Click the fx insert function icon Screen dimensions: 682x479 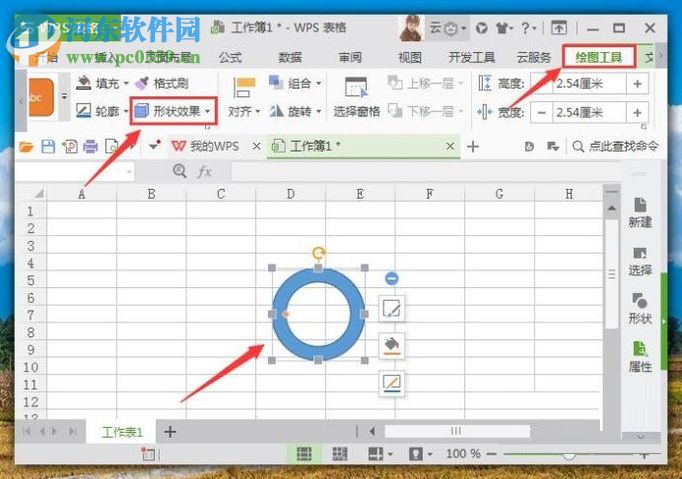point(204,171)
